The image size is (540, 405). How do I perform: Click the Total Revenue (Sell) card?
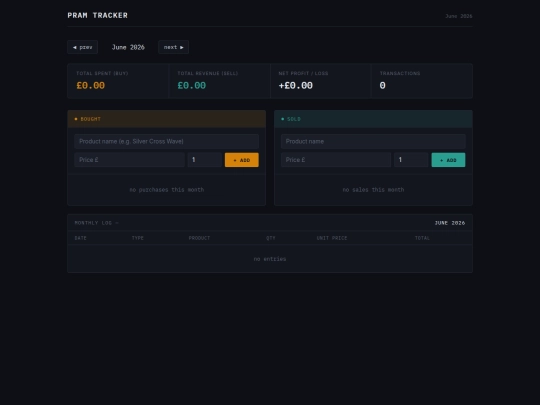[219, 81]
